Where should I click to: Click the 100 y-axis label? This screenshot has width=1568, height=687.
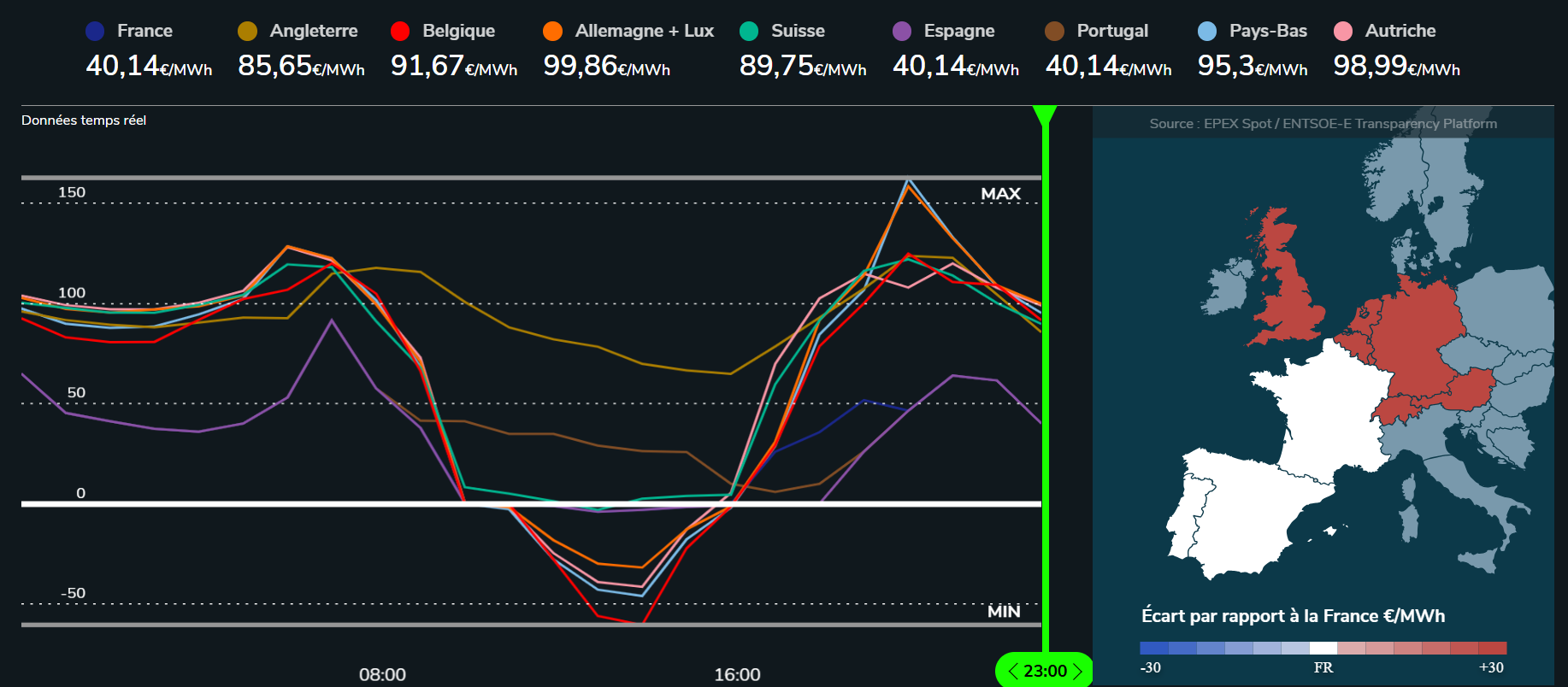pos(72,293)
